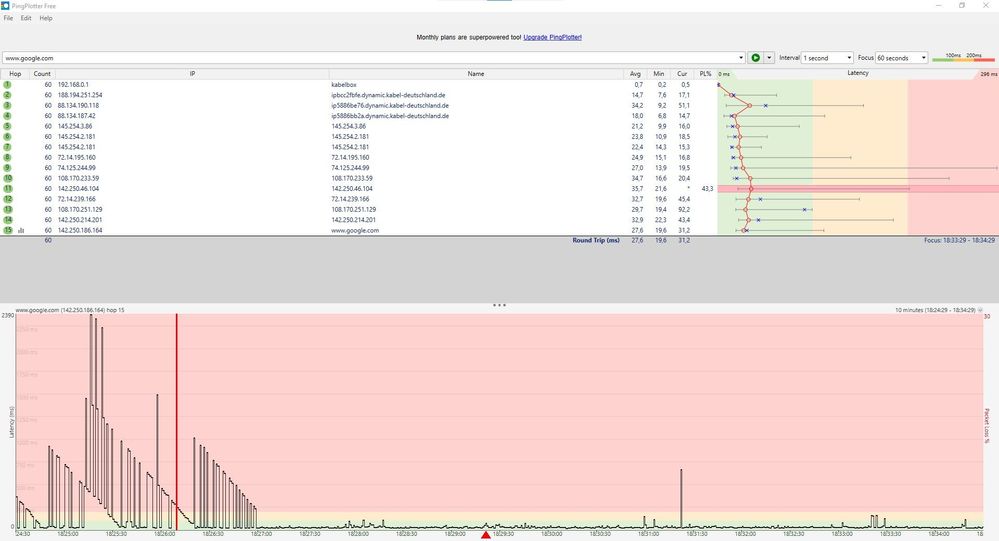The width and height of the screenshot is (999, 541).
Task: Select IP cell 88.134.187.42
Action: coord(76,116)
